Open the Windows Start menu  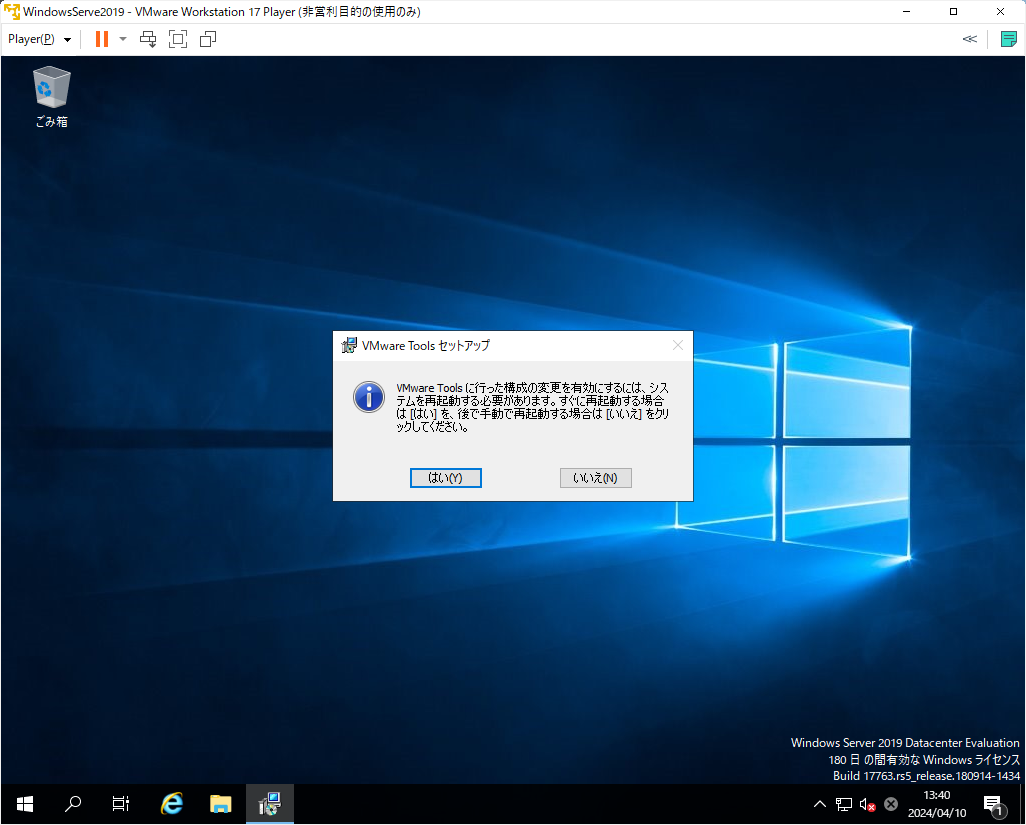click(x=25, y=804)
